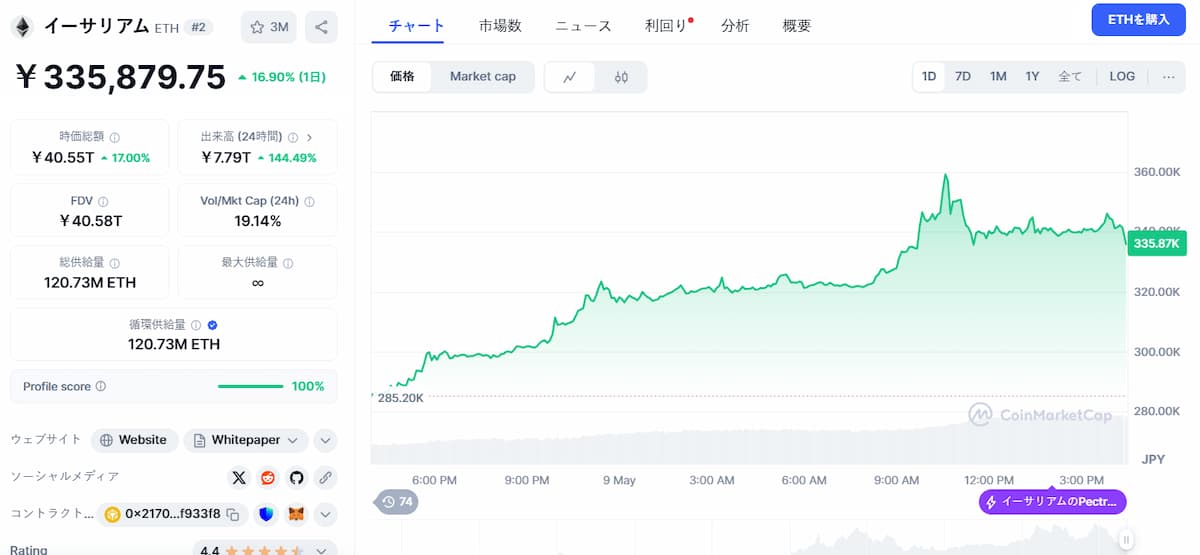Viewport: 1200px width, 555px height.
Task: Show info tooltip for Profile score
Action: pyautogui.click(x=101, y=386)
